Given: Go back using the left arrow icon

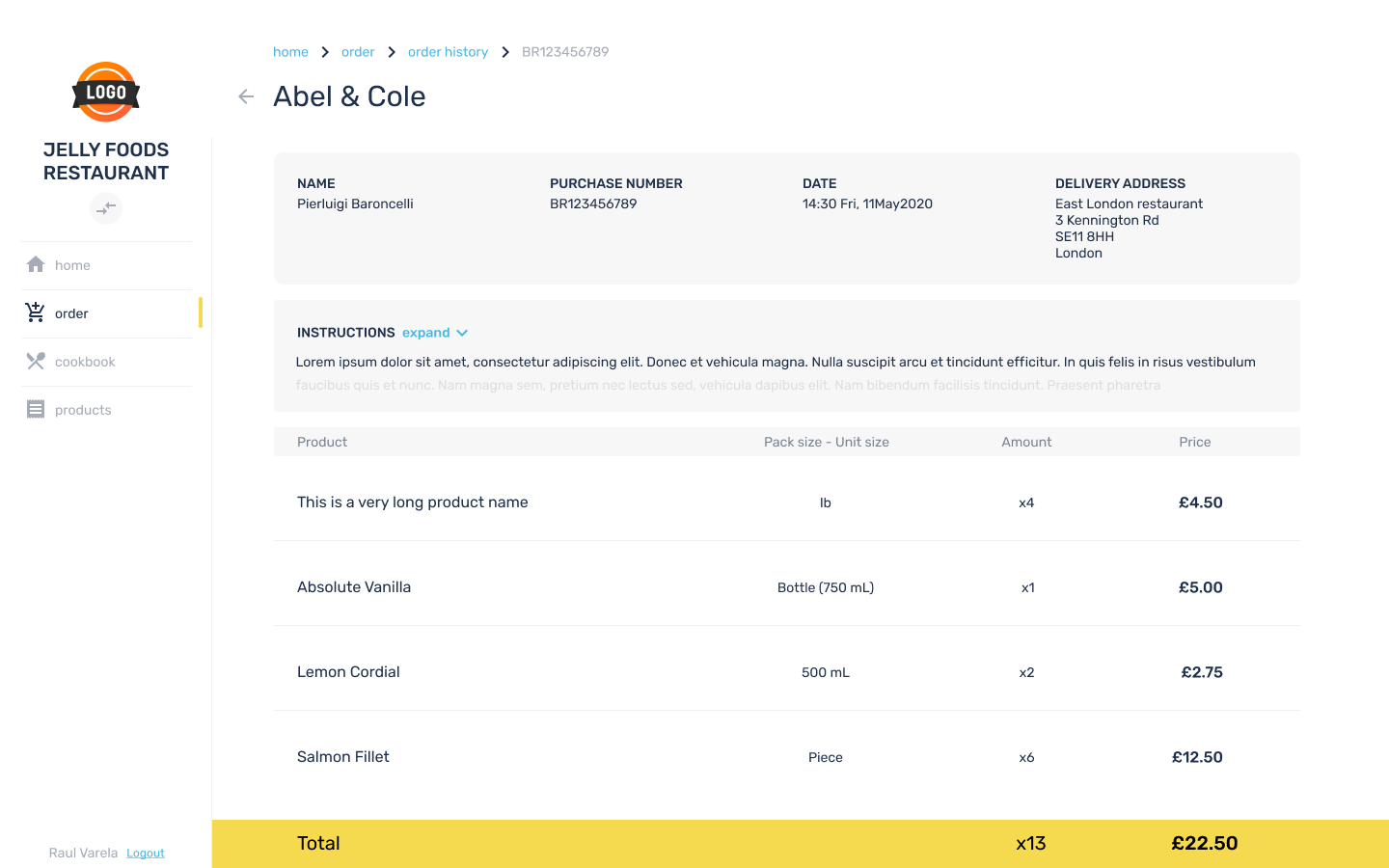Looking at the screenshot, I should click(x=246, y=96).
